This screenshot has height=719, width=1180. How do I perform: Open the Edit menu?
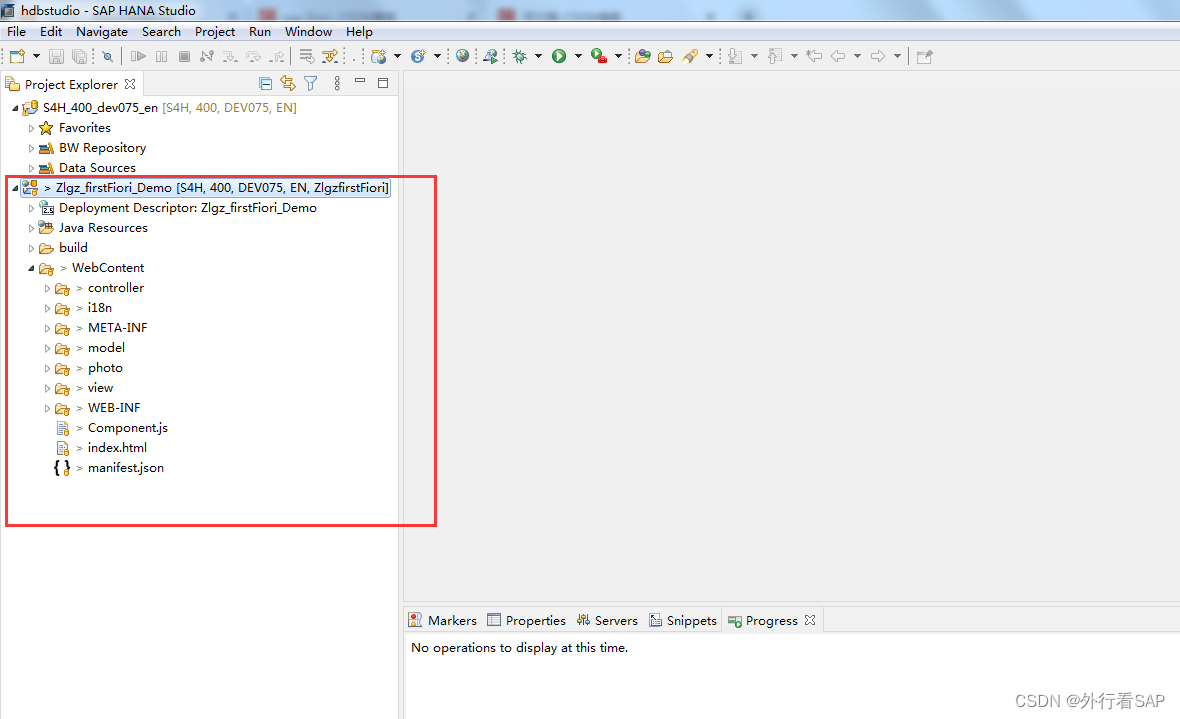50,32
